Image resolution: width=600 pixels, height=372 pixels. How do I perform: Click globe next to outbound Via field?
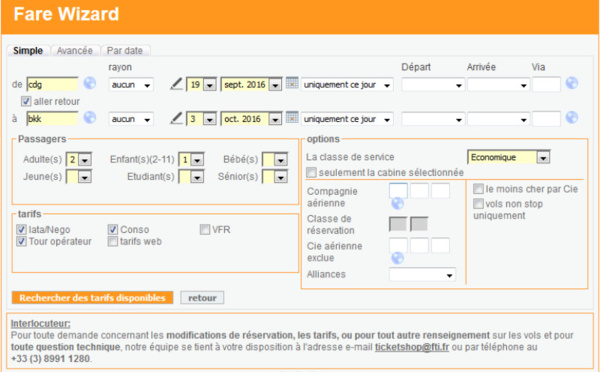(572, 83)
